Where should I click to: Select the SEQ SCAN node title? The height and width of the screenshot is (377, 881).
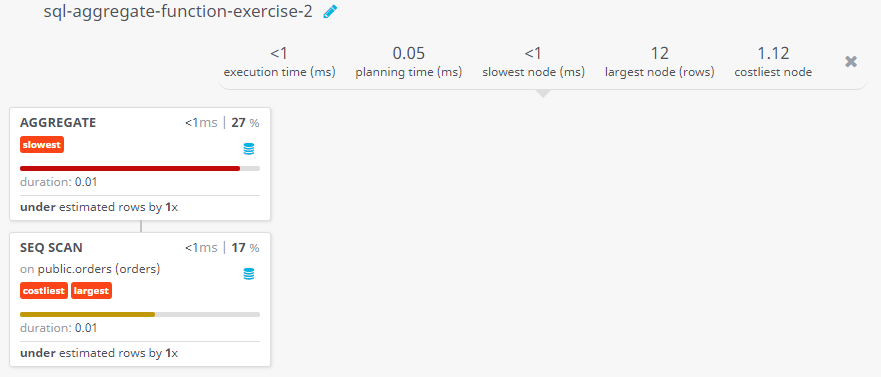pyautogui.click(x=51, y=248)
